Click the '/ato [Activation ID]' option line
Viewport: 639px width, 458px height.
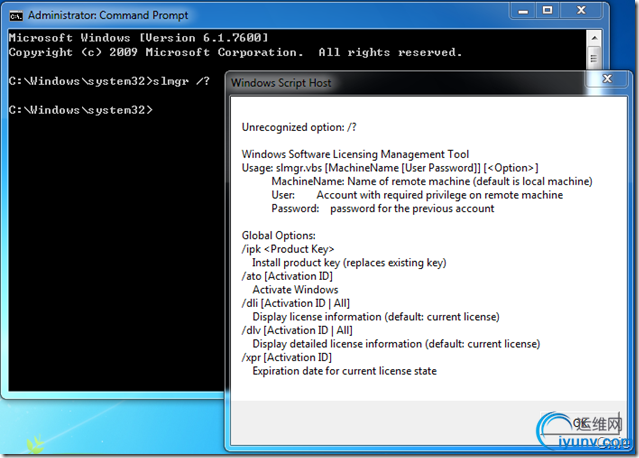(287, 276)
